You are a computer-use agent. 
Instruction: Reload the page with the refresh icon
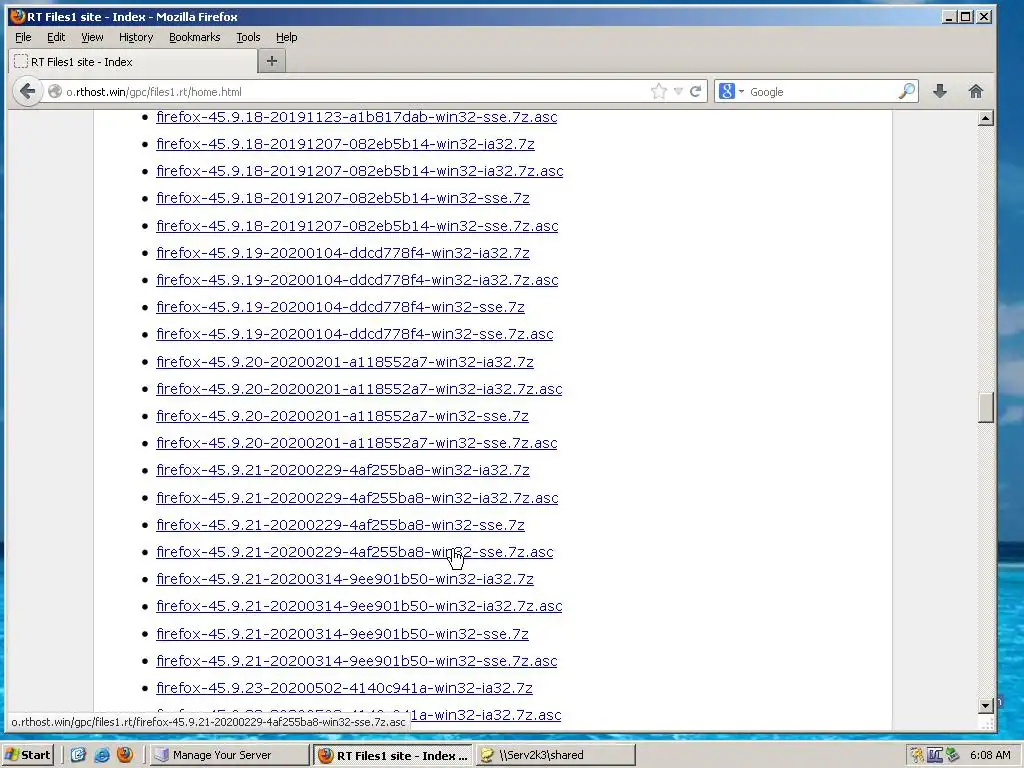pos(696,91)
